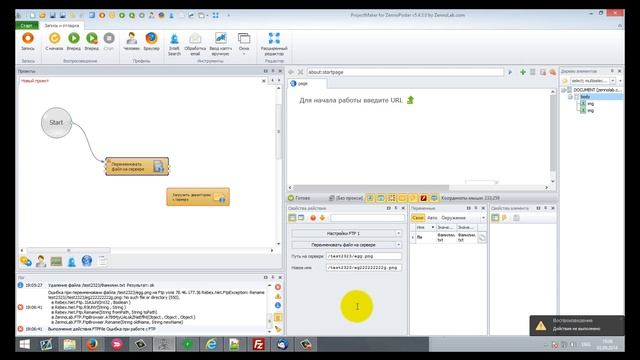Click the refresh icon in the file variable row
Image resolution: width=640 pixels, height=360 pixels.
[x=482, y=238]
